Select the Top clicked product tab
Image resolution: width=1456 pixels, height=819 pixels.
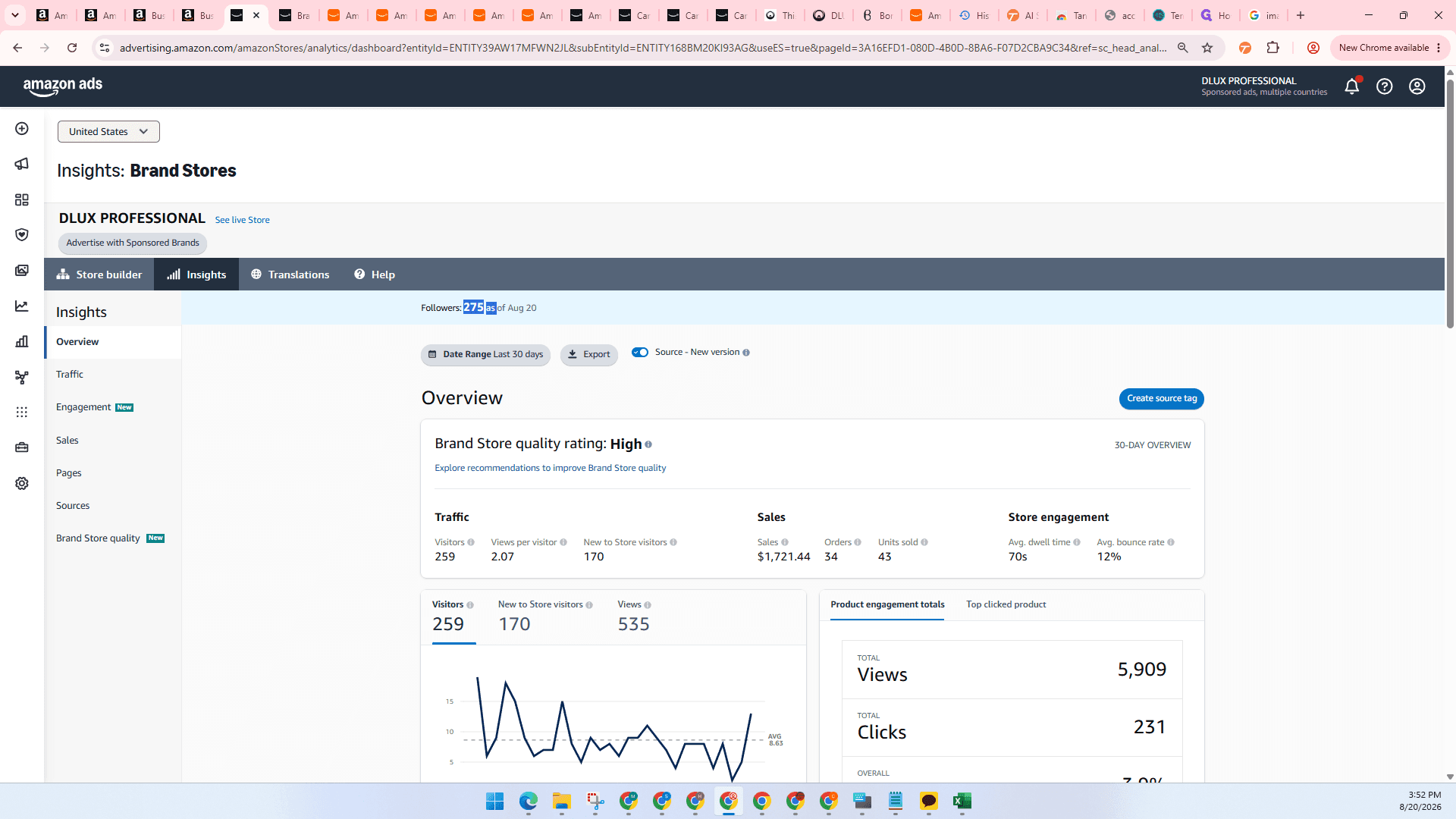coord(1006,605)
